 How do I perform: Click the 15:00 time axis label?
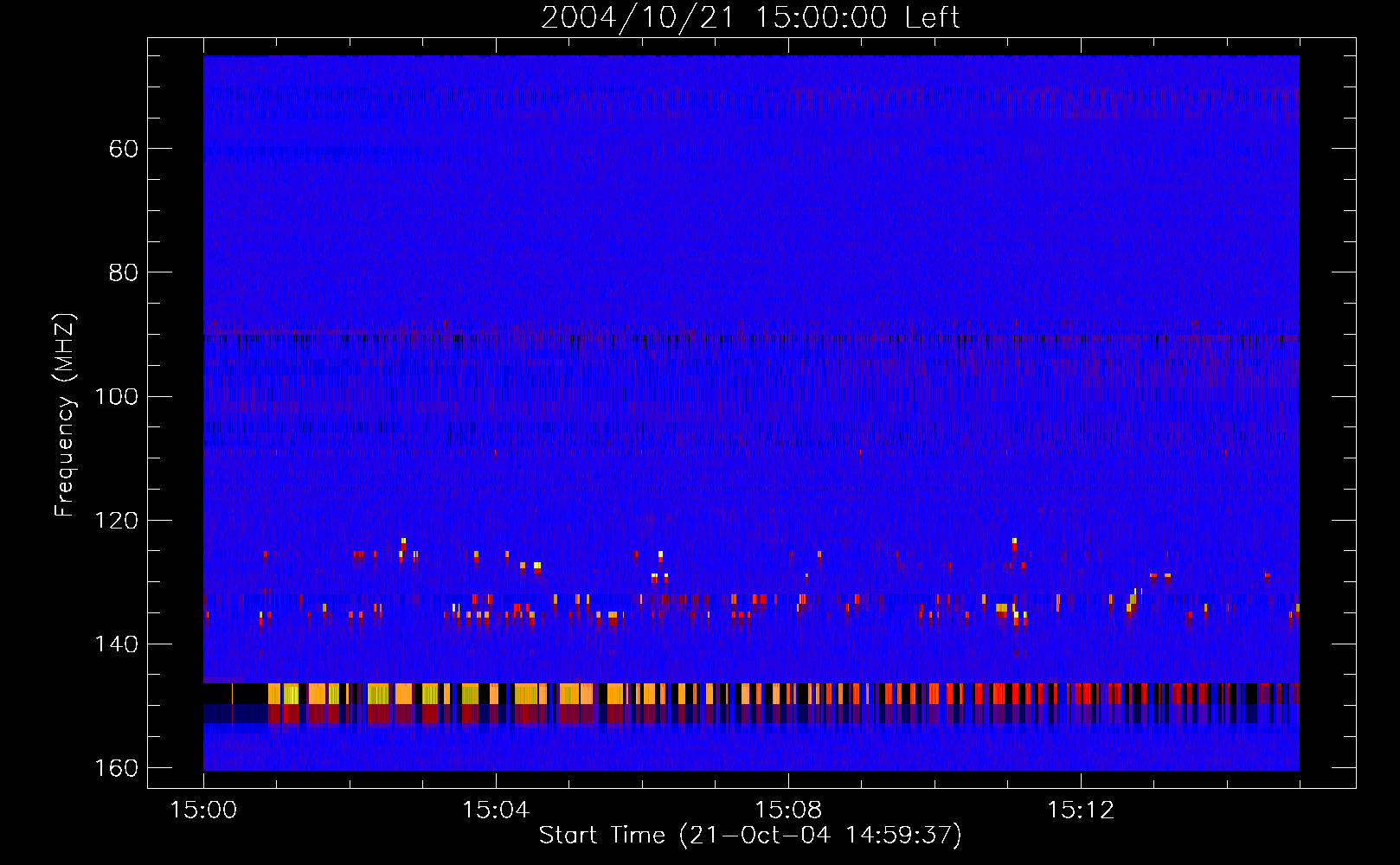tap(203, 810)
